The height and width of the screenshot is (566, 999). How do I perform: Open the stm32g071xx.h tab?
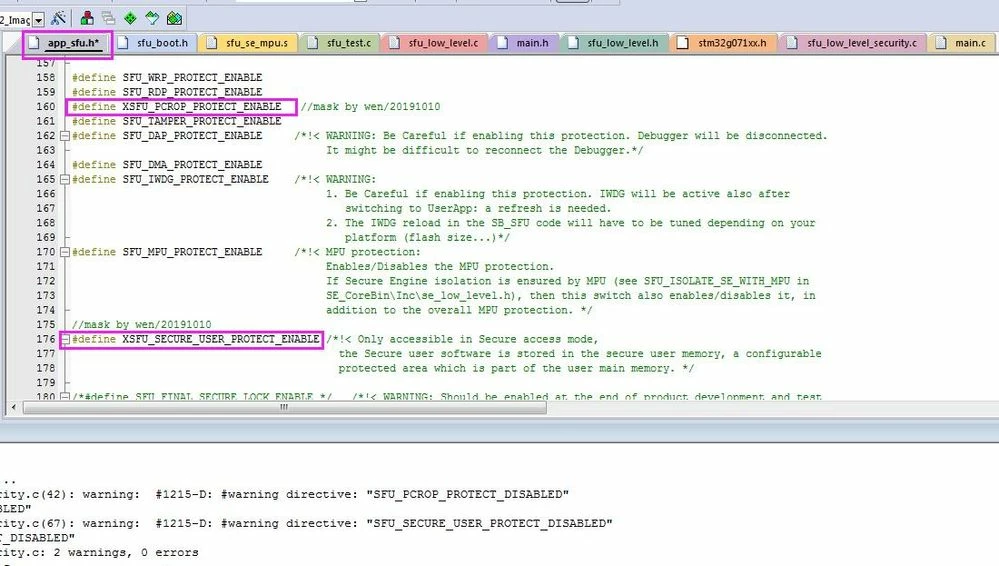click(724, 43)
